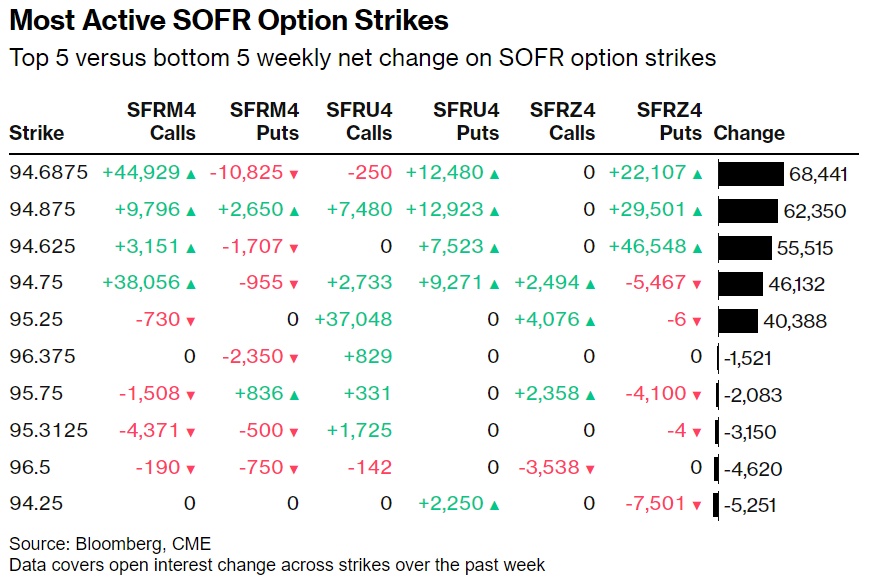Select the green up arrow next to +46,548

tap(697, 248)
